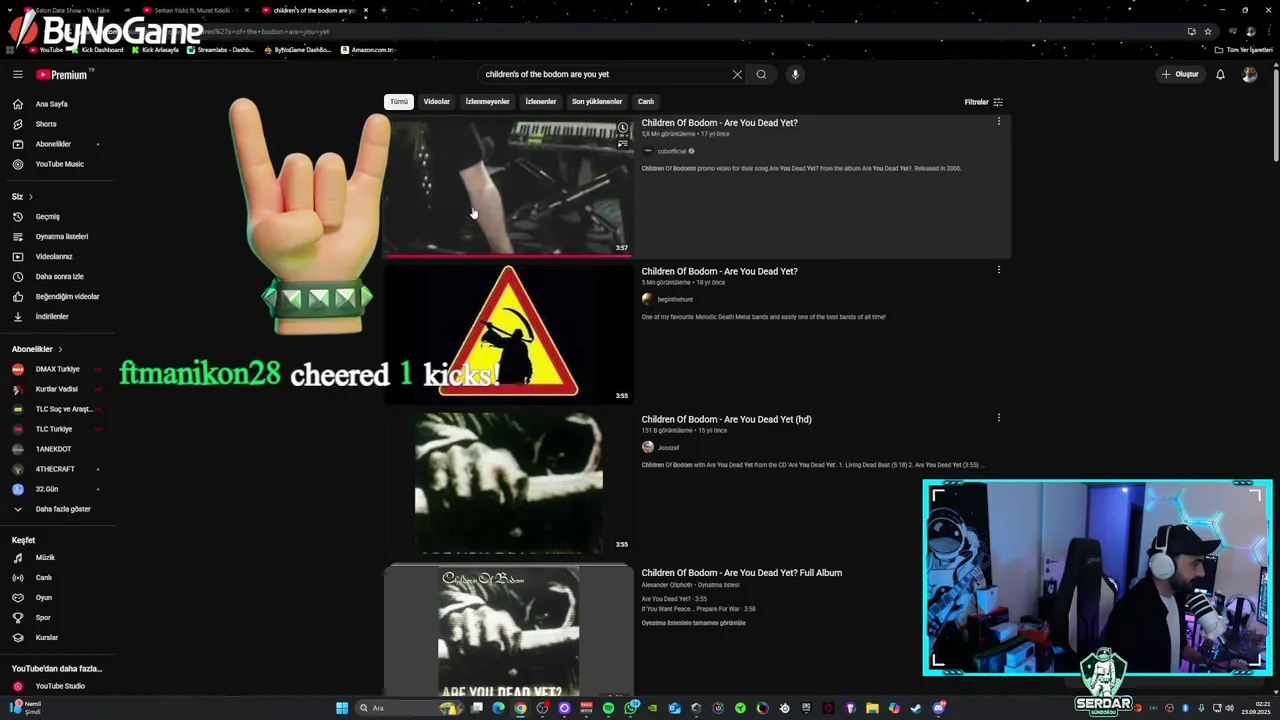Open TLC Türkiye channel subscription

tap(57, 429)
